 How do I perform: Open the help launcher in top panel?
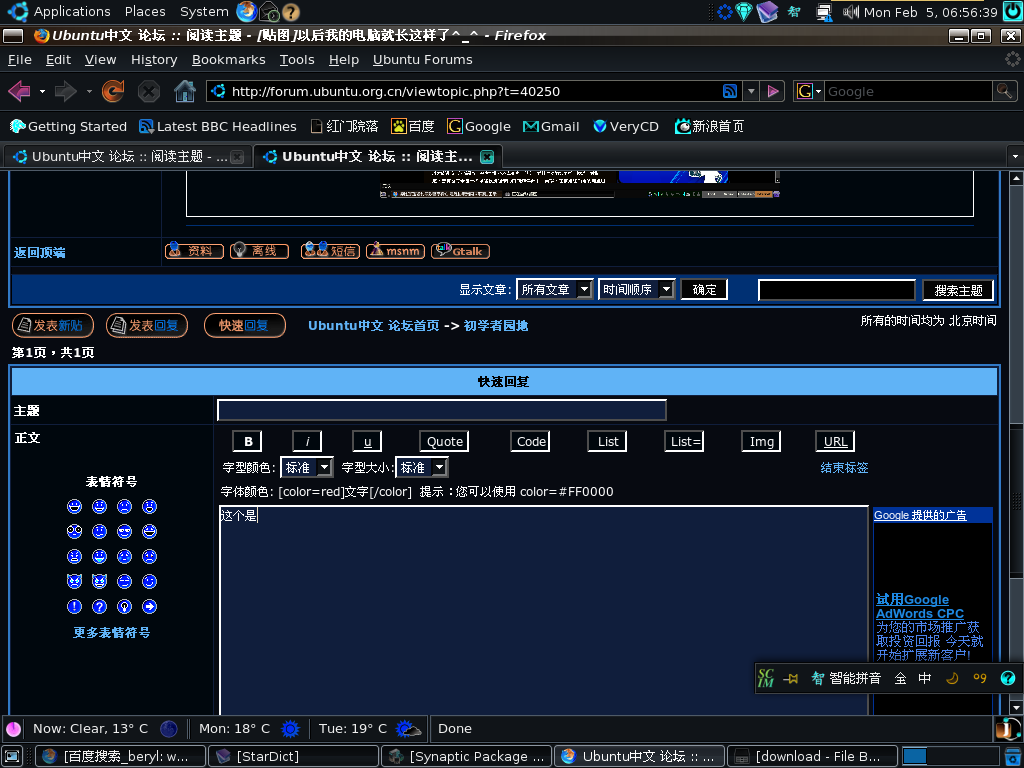(x=291, y=11)
